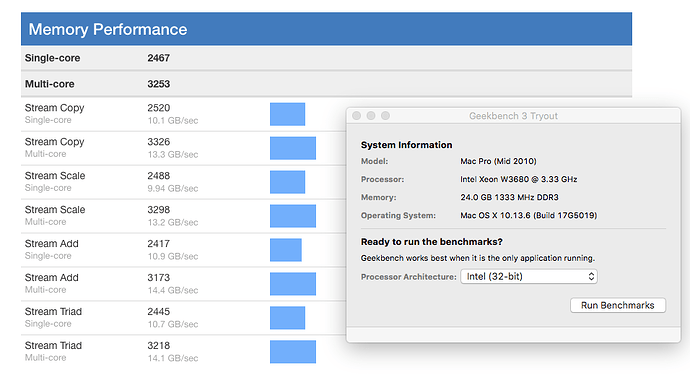Viewport: 690px width, 374px height.
Task: Click the 13.3 GB/sec value
Action: point(172,154)
